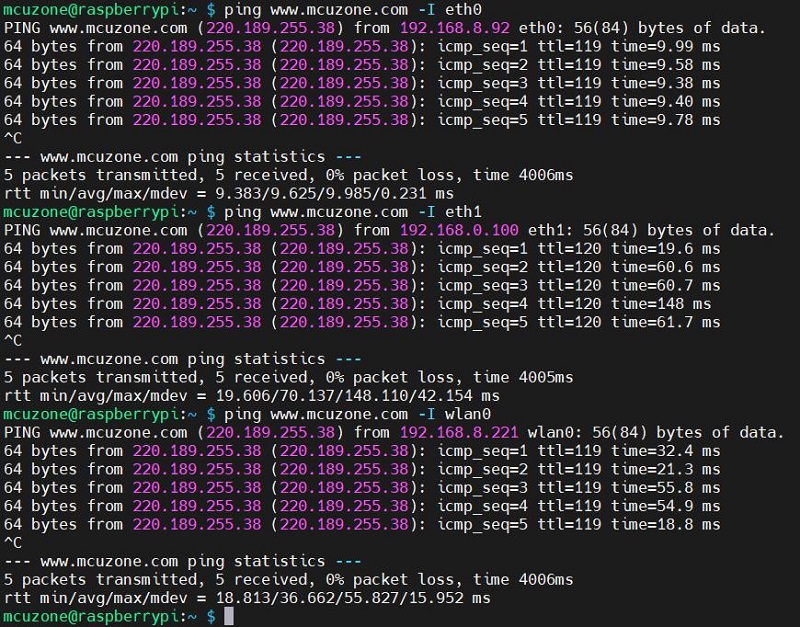Click rtt line 18.813/36.662/55.827/15.952 ms

(247, 598)
